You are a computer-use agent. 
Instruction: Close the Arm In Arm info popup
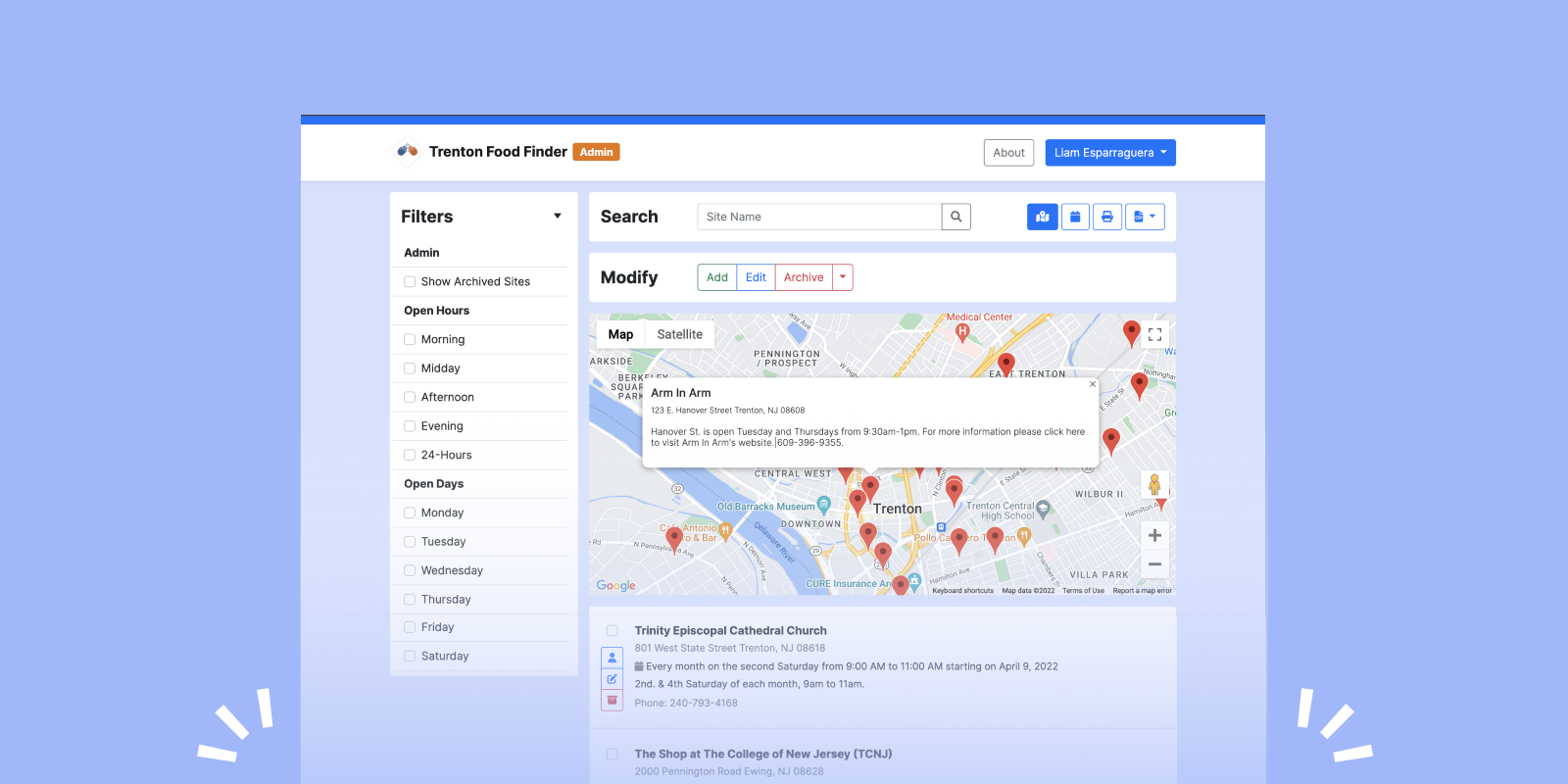(1093, 384)
